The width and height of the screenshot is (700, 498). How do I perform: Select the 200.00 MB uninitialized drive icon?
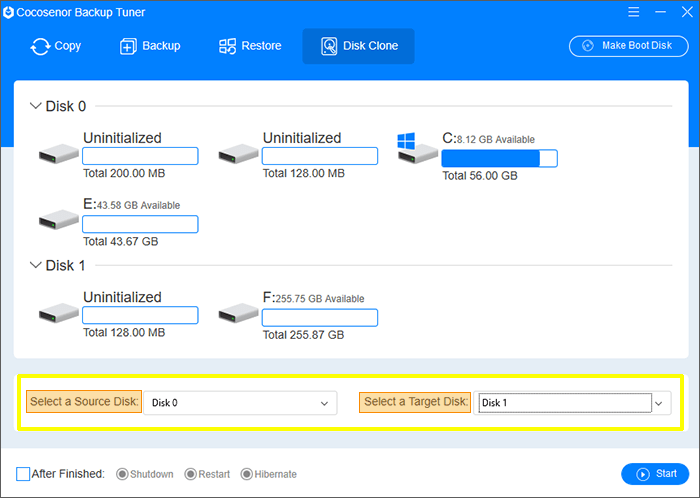(x=59, y=154)
